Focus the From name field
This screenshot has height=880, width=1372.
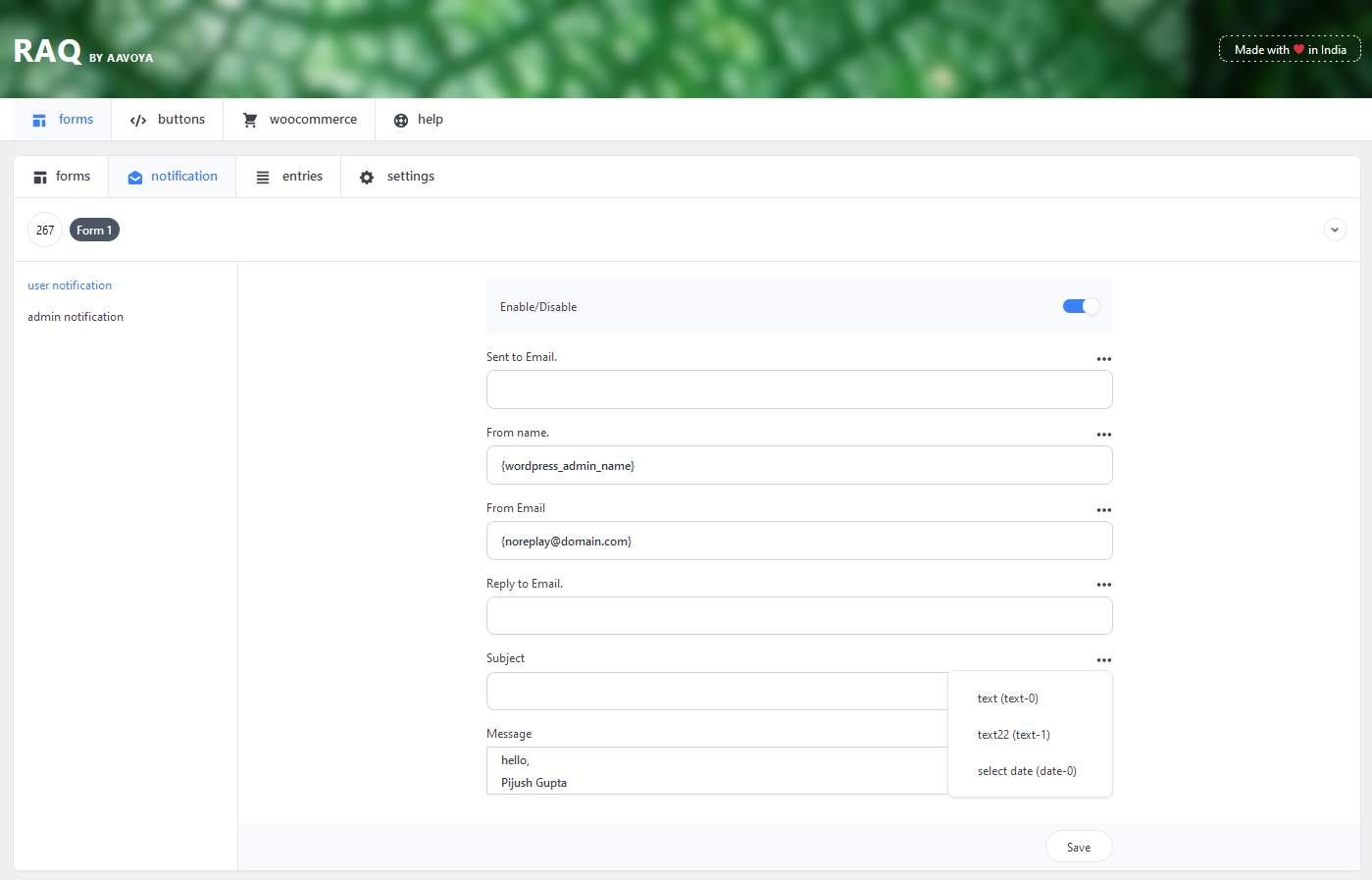(799, 465)
